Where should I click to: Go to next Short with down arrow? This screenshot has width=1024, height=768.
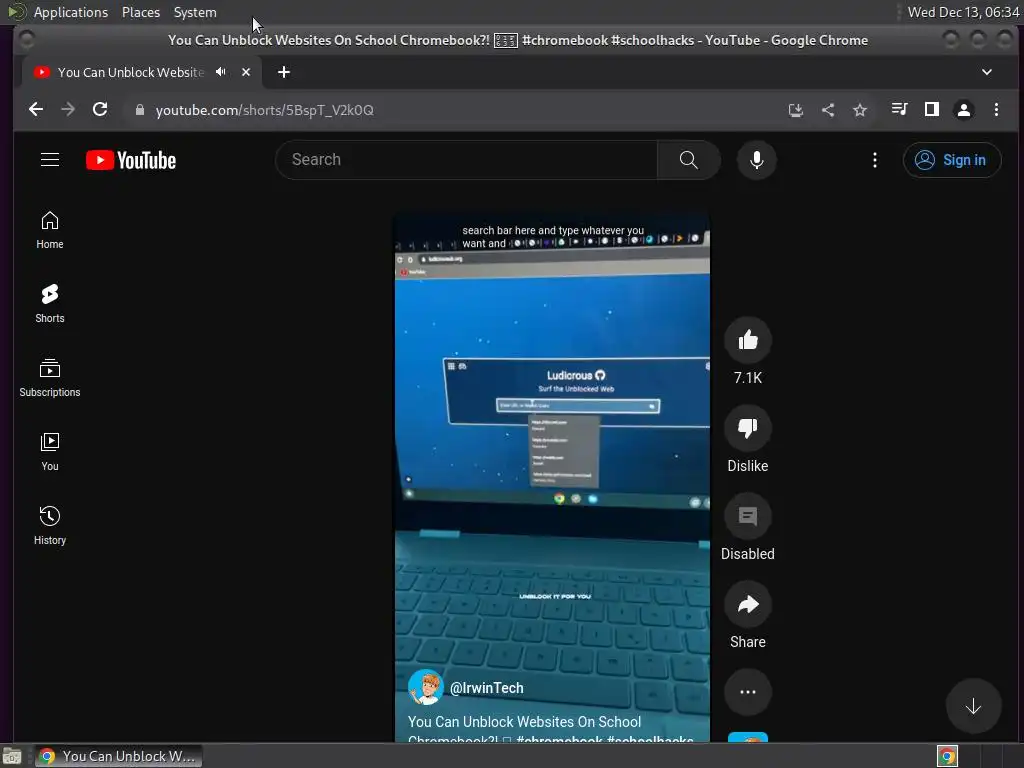click(973, 707)
